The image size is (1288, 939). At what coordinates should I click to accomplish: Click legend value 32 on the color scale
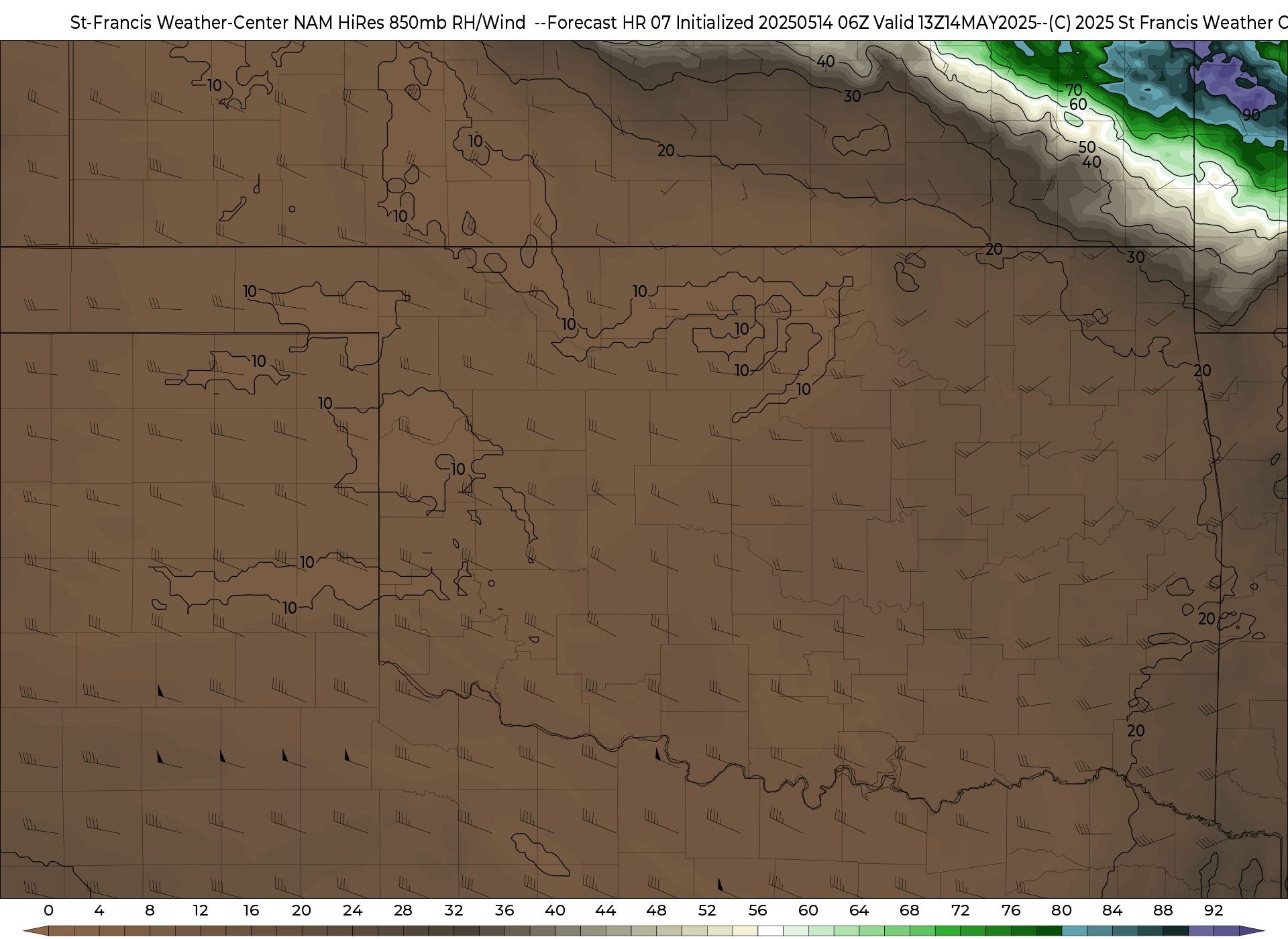(453, 910)
